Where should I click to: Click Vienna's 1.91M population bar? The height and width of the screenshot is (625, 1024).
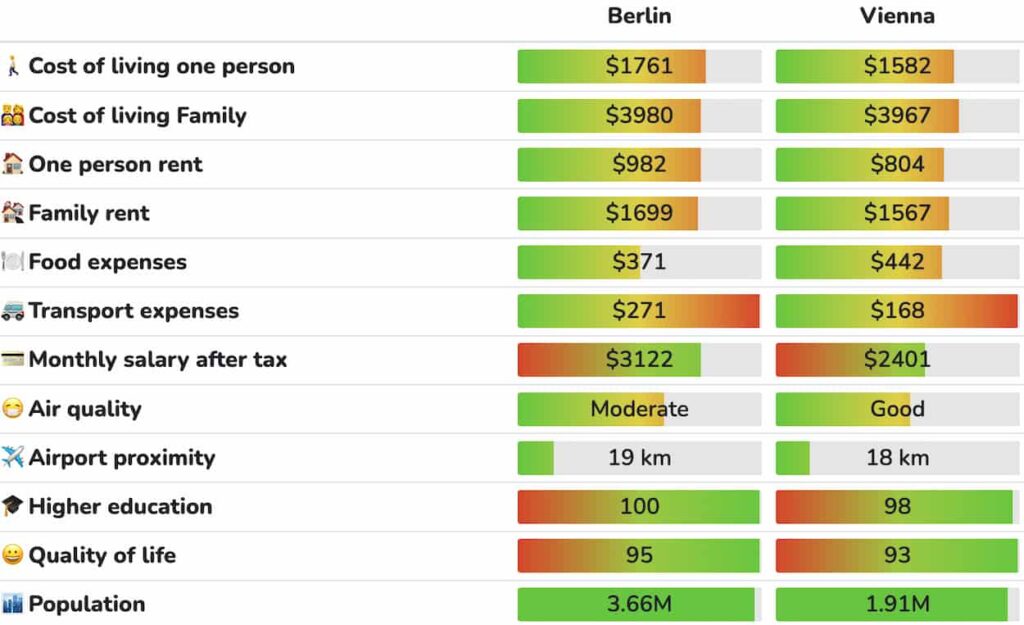[897, 604]
